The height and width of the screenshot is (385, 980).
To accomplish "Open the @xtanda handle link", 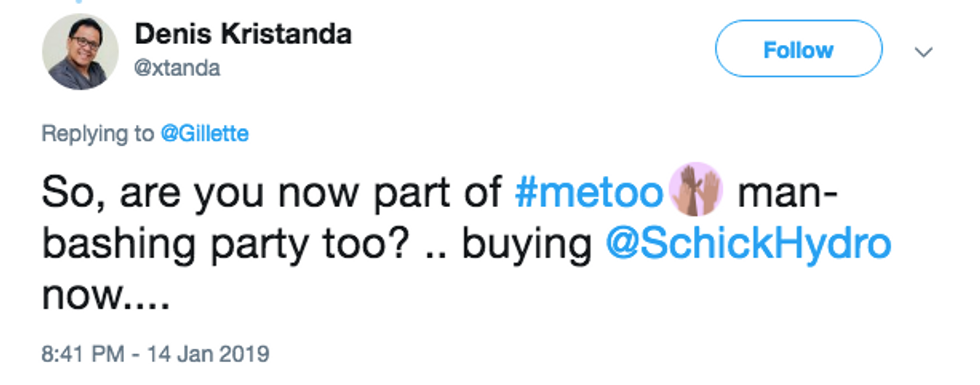I will (178, 68).
